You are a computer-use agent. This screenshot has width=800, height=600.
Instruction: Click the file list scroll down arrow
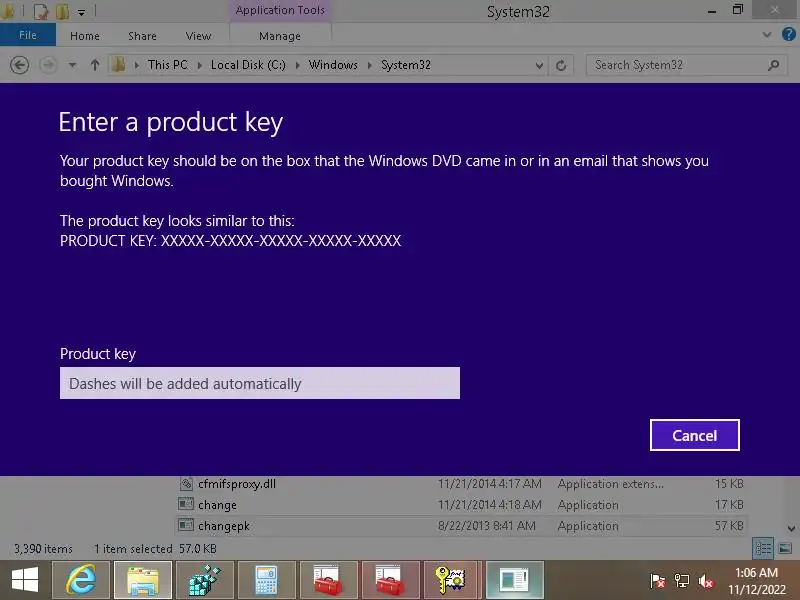tap(791, 529)
